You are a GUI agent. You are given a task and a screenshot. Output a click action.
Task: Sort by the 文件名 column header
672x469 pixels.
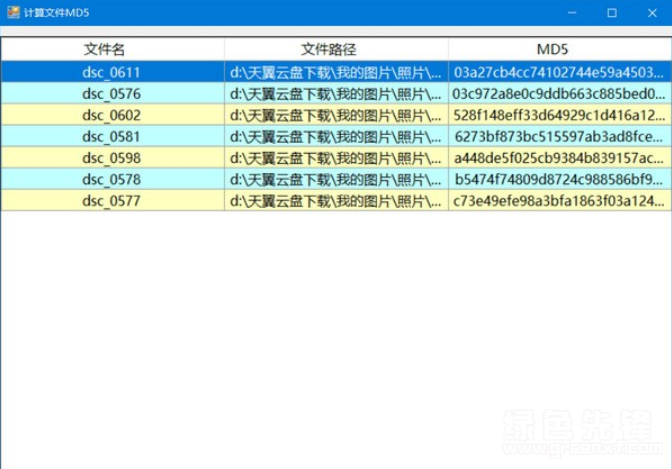[113, 49]
